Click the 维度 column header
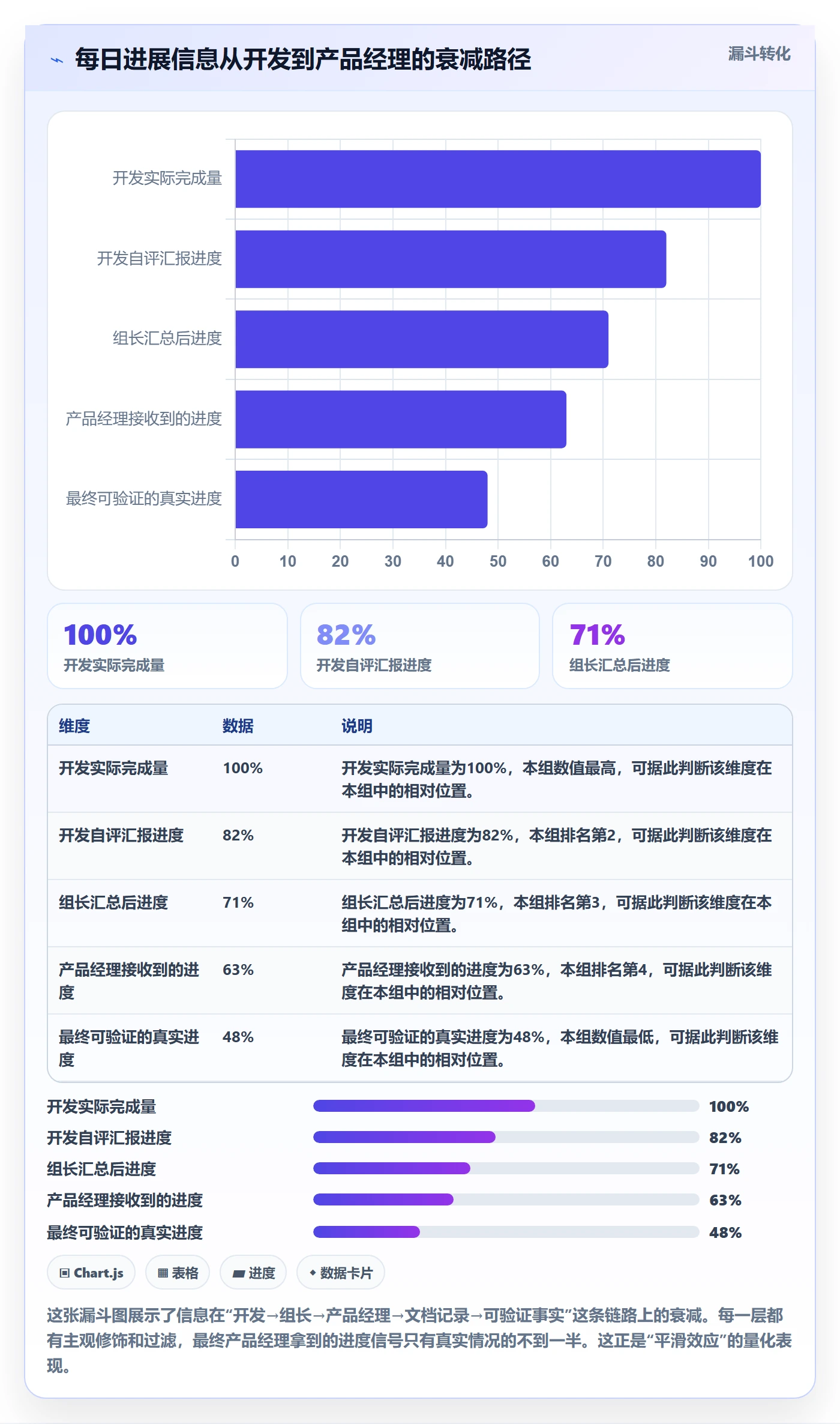840x1424 pixels. click(74, 726)
